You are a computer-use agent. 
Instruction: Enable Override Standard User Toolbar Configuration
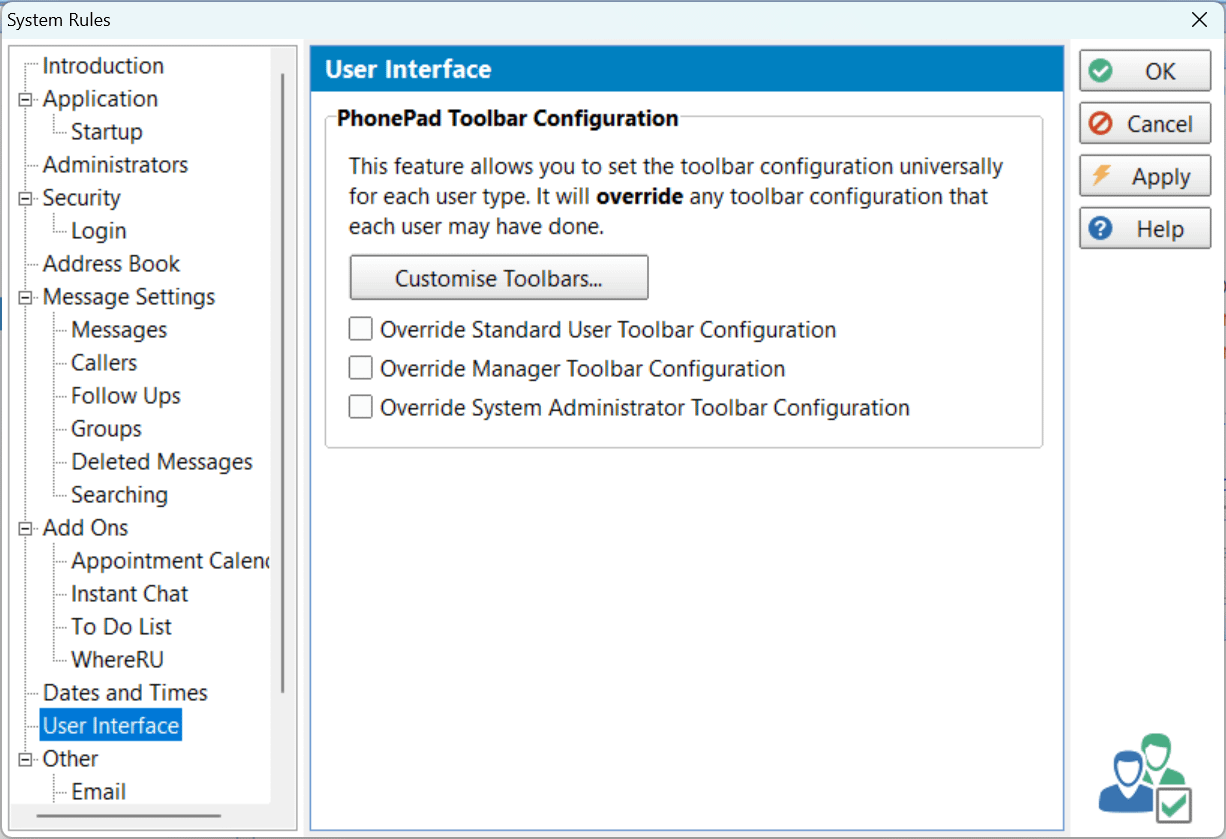pyautogui.click(x=360, y=329)
